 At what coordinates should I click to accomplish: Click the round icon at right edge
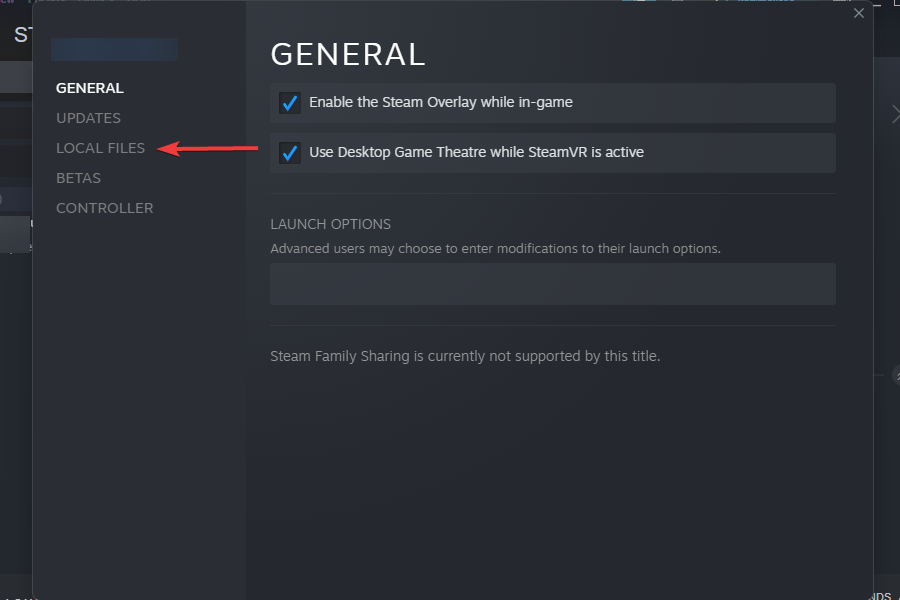click(896, 376)
